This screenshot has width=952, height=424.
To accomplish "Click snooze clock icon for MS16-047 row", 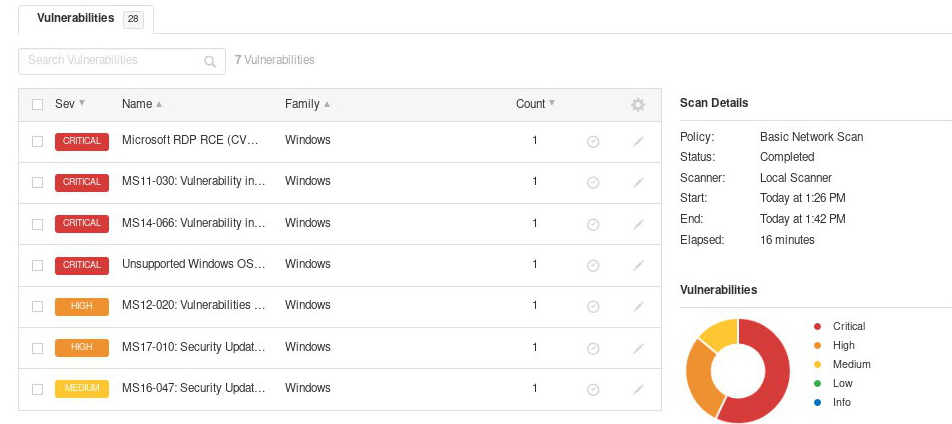I will tap(593, 389).
